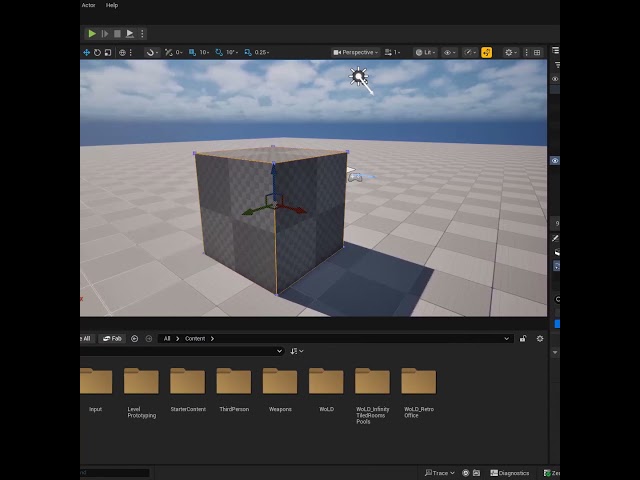Click the trace snapshot folder icon

coord(476,473)
